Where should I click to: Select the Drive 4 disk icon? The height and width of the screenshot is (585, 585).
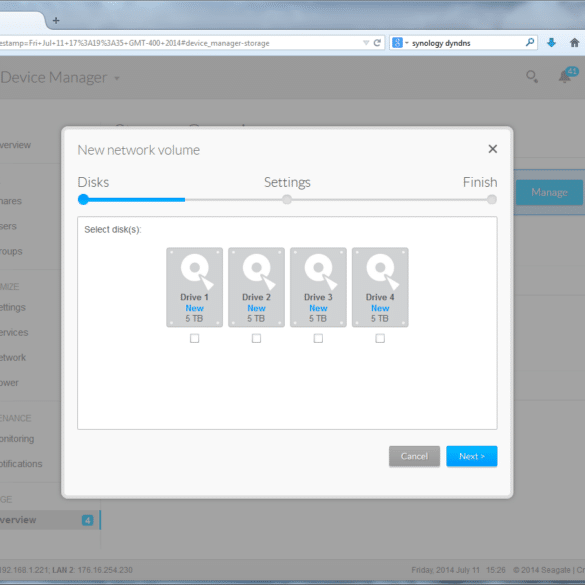[380, 287]
